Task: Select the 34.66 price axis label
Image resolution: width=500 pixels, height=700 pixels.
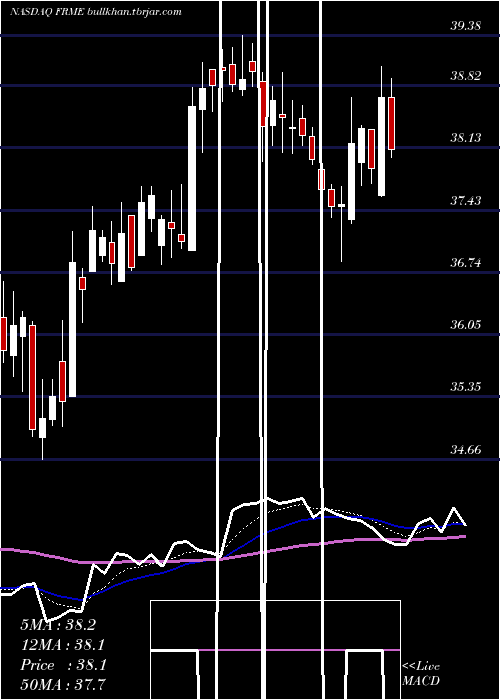Action: pyautogui.click(x=465, y=449)
